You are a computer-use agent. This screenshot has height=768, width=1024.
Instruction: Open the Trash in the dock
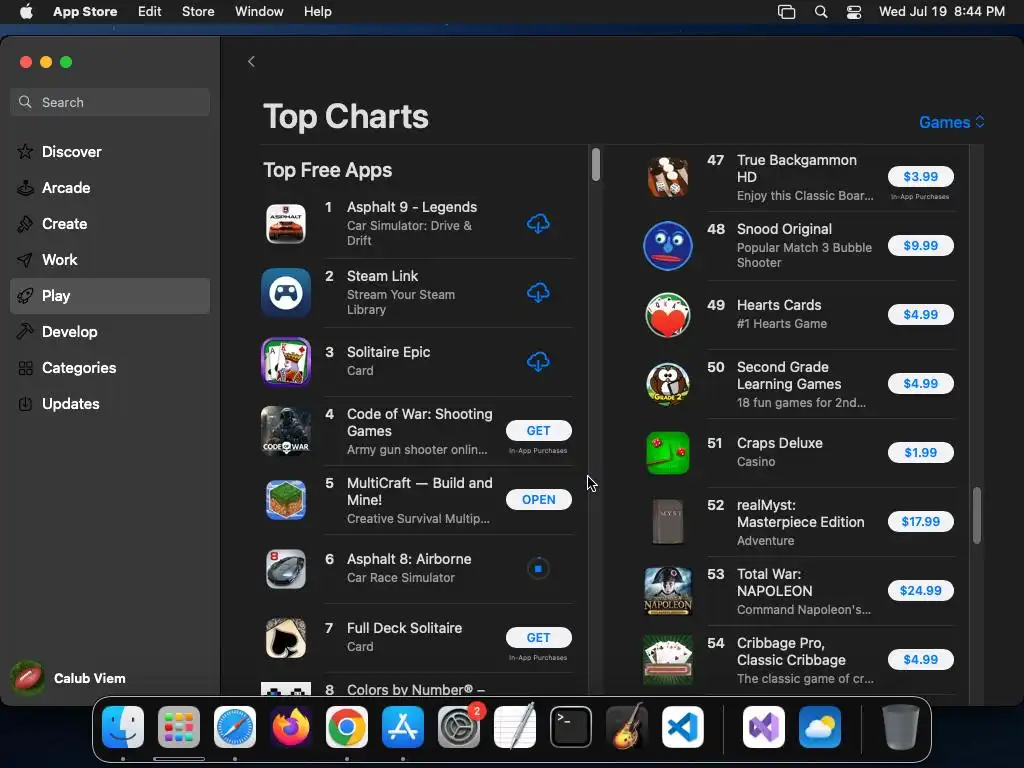tap(901, 727)
